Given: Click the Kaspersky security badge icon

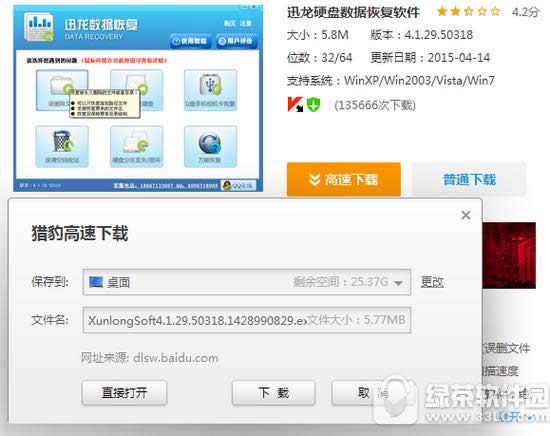Looking at the screenshot, I should click(295, 105).
